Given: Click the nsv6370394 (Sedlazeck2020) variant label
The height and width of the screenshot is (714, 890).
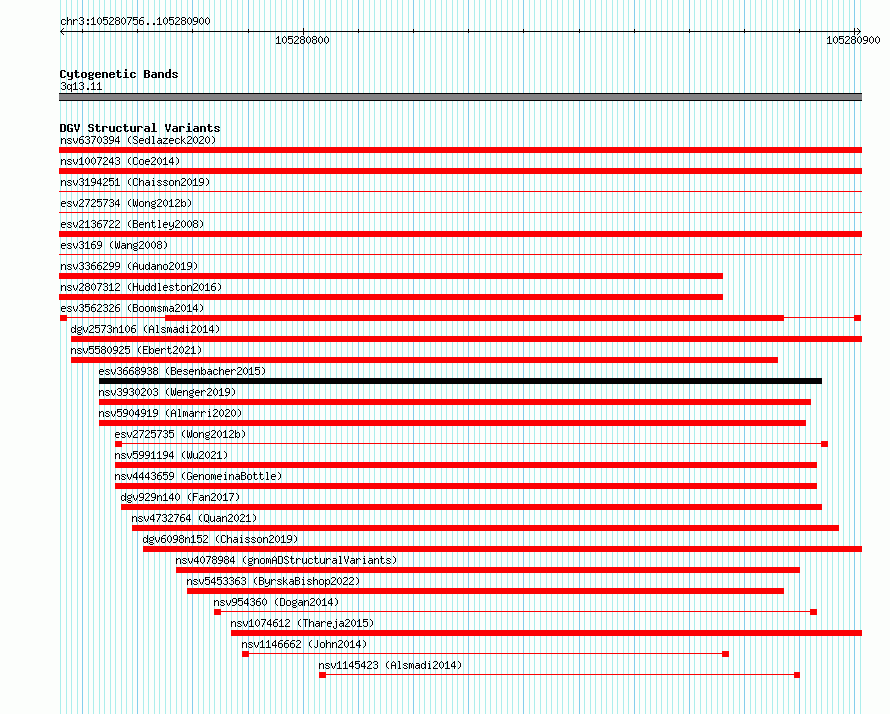Looking at the screenshot, I should [138, 140].
